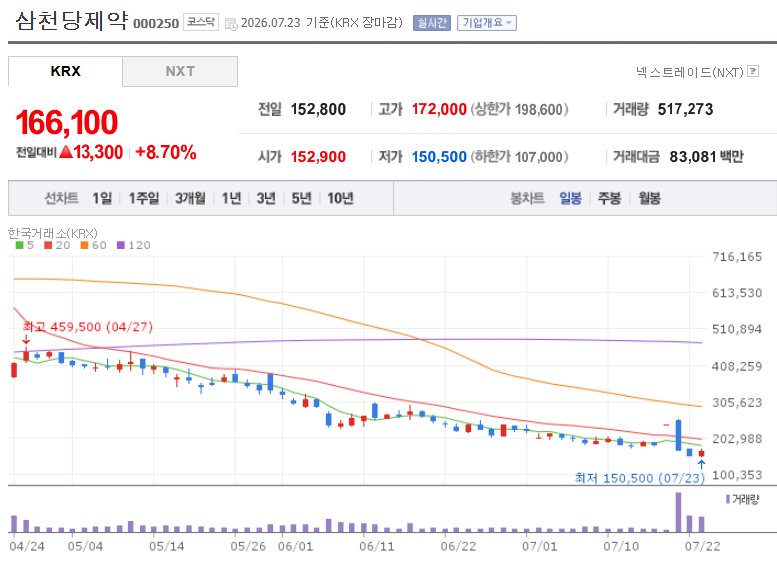Click the upper limit 상한가 198,600 text
Screen dimensions: 777x567
click(519, 109)
